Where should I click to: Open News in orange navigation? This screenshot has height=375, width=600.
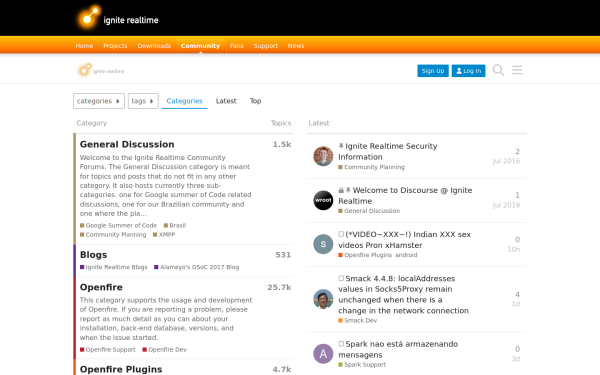296,46
